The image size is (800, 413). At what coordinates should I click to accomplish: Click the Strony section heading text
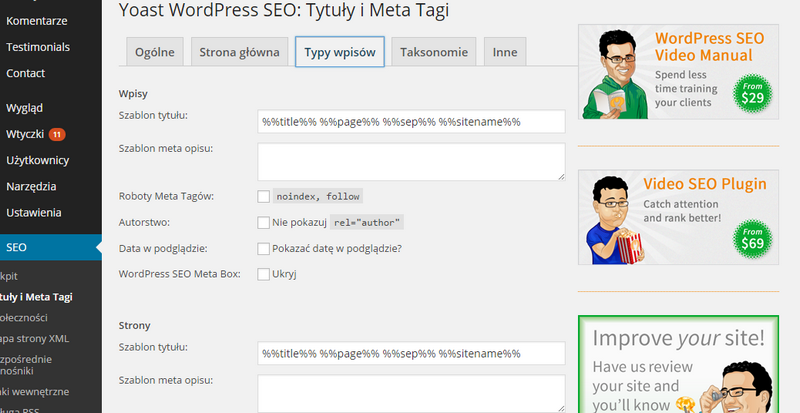(135, 326)
